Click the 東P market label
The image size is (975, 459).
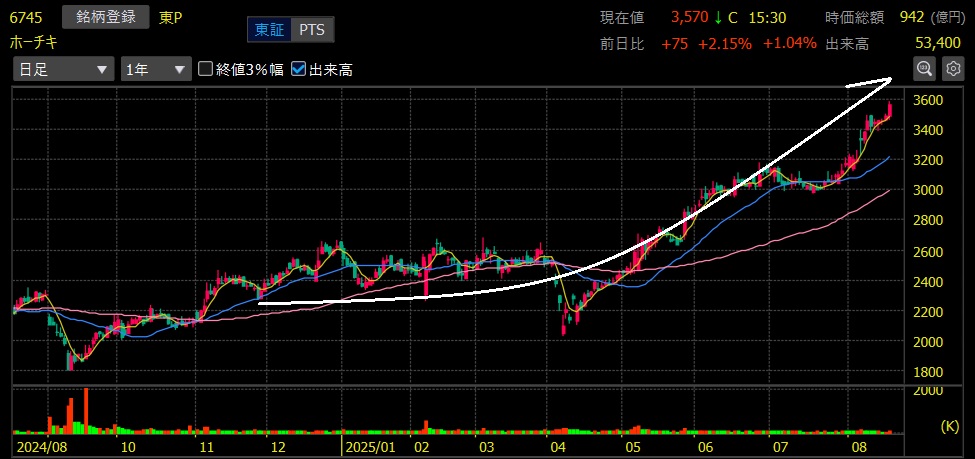coord(171,17)
